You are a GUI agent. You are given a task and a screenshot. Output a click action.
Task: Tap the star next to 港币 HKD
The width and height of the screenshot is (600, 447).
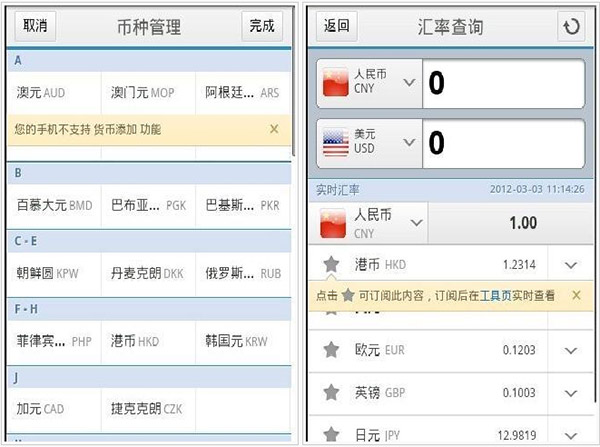point(331,264)
